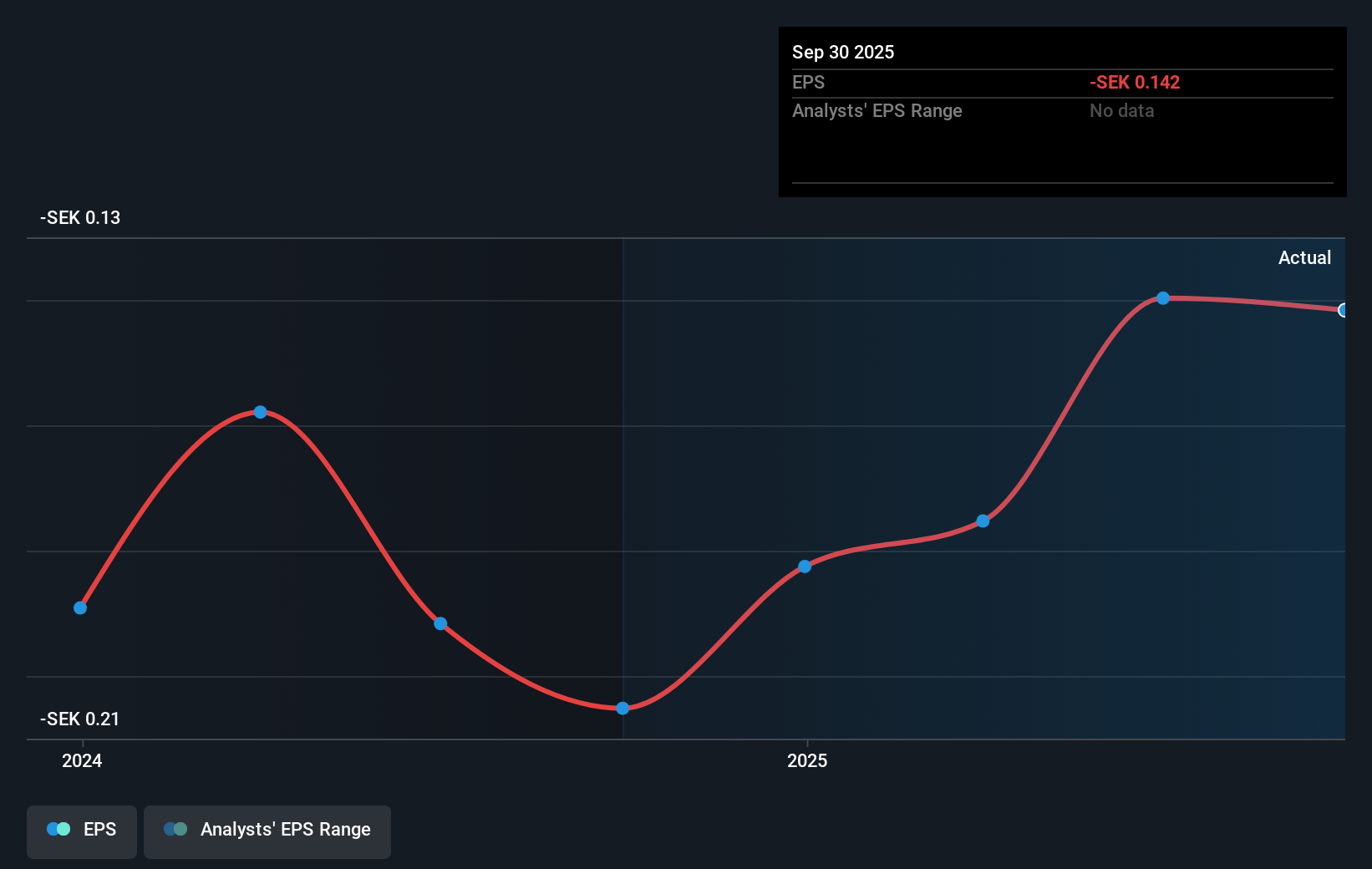Click the -SEK 0.142 EPS value link
This screenshot has height=869, width=1372.
click(1135, 82)
